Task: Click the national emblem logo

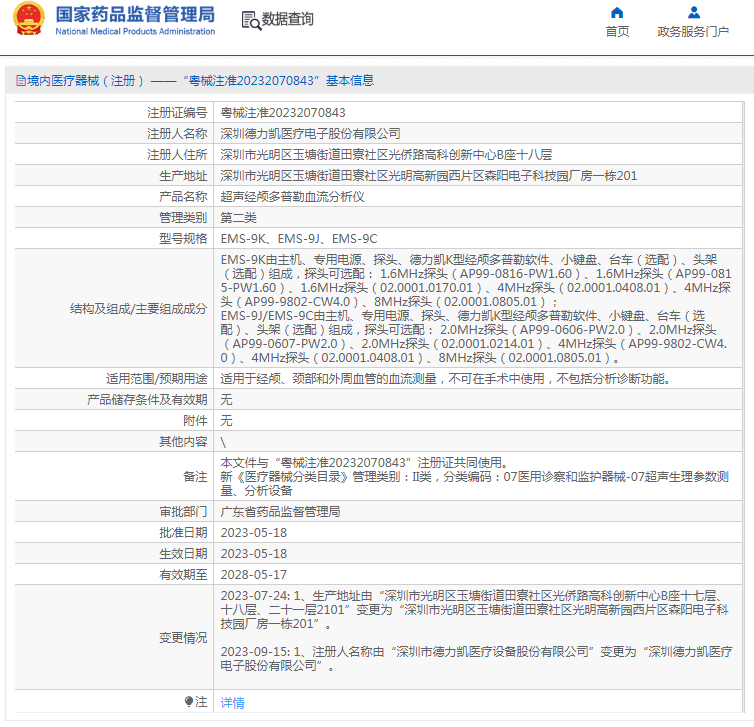Action: (x=29, y=19)
